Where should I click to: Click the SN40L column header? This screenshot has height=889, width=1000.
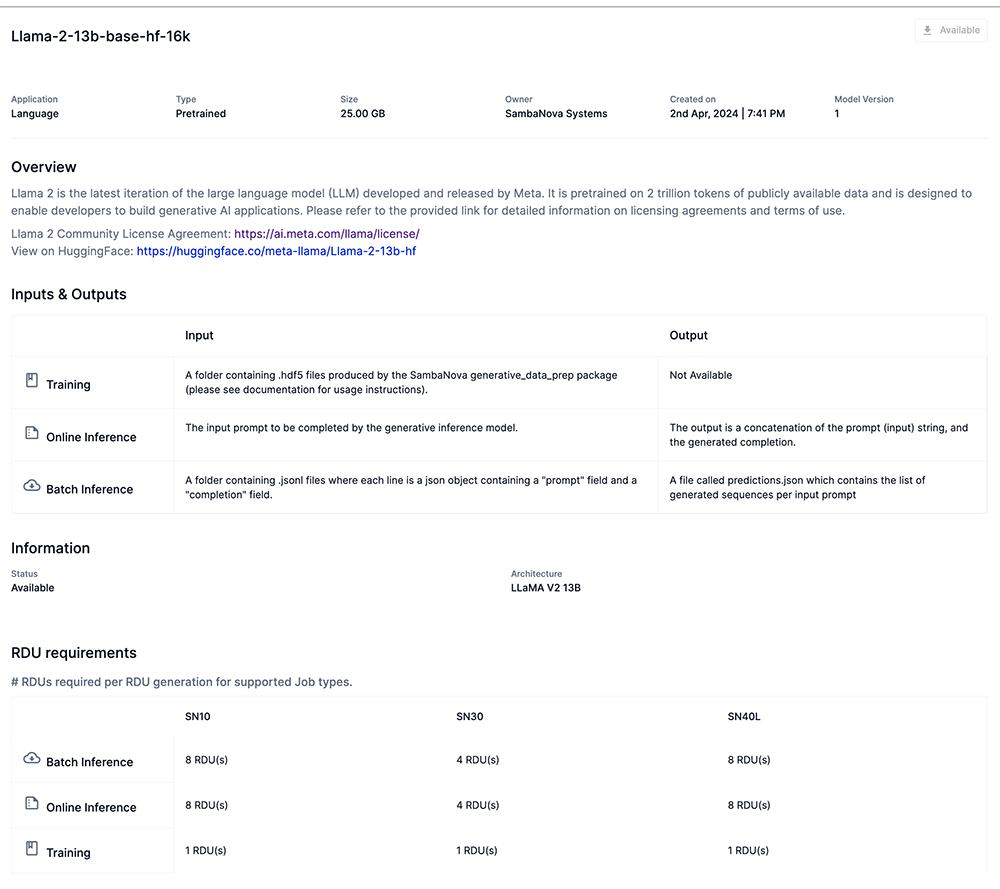tap(744, 717)
